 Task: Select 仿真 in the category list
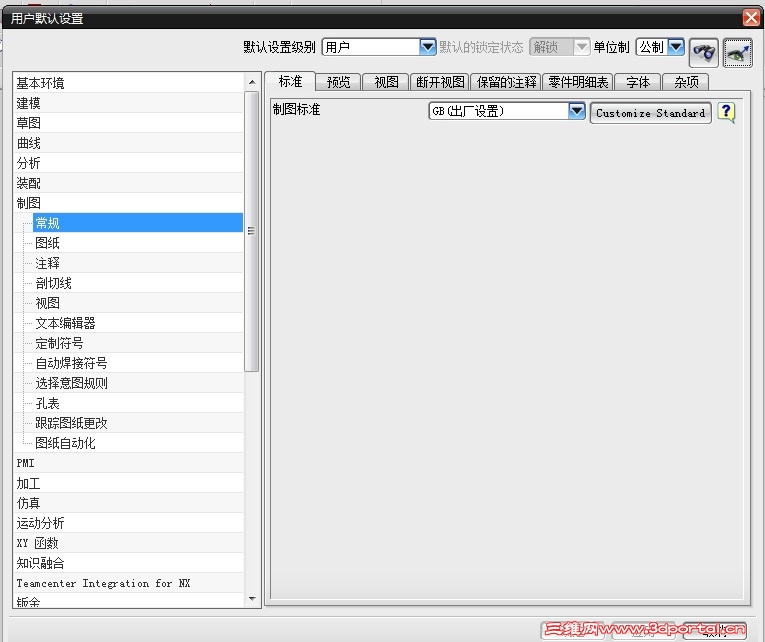coord(128,503)
